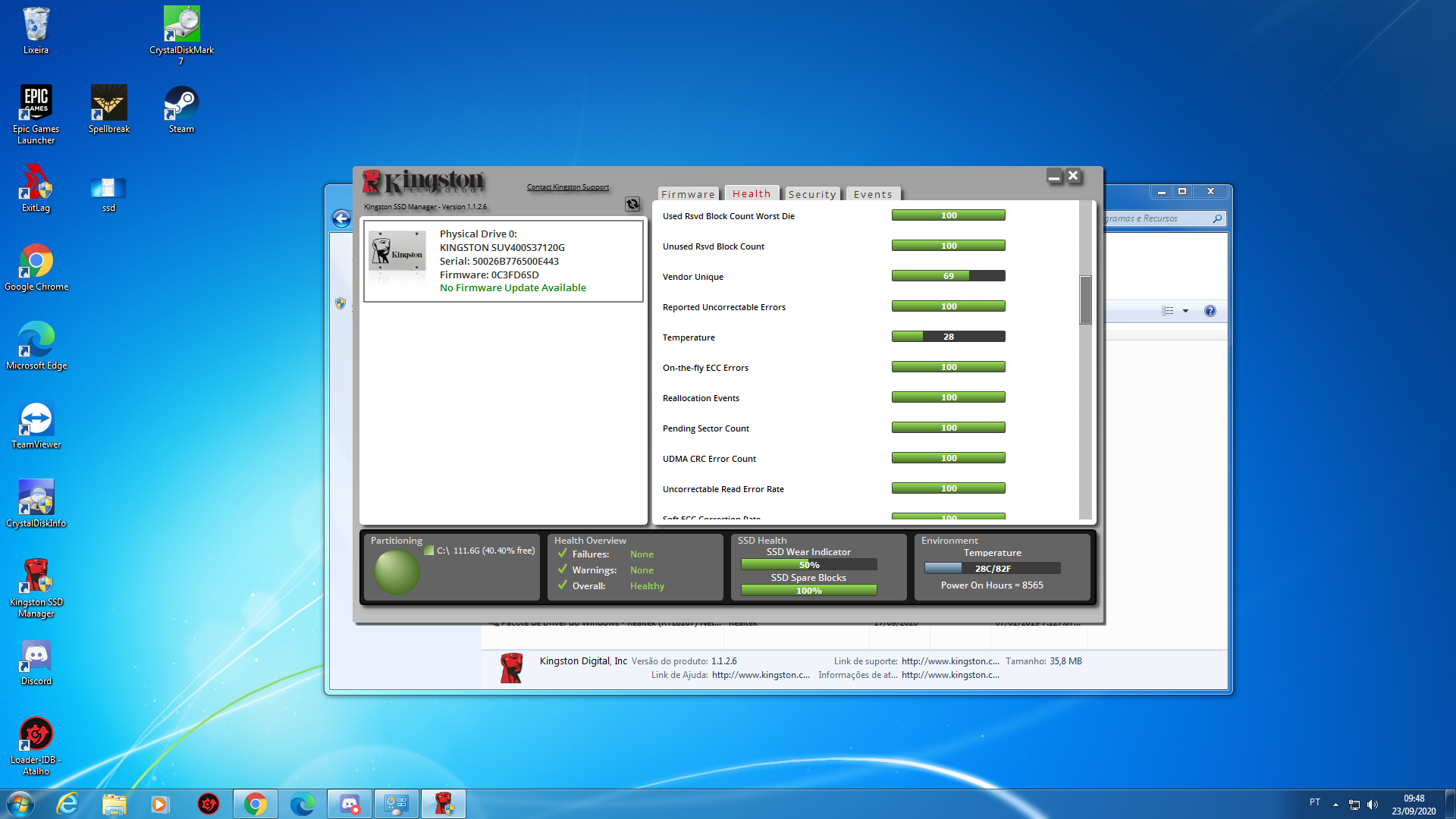
Task: Open media player from taskbar
Action: [x=160, y=804]
